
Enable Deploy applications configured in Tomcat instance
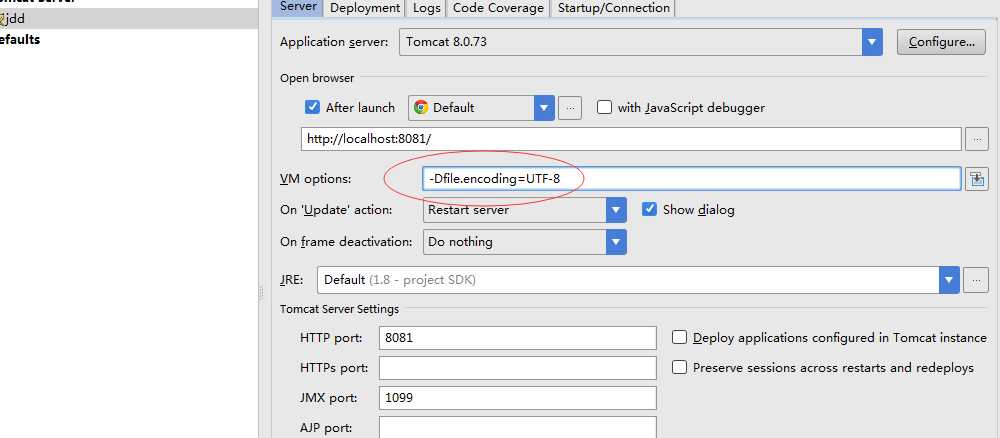point(679,337)
